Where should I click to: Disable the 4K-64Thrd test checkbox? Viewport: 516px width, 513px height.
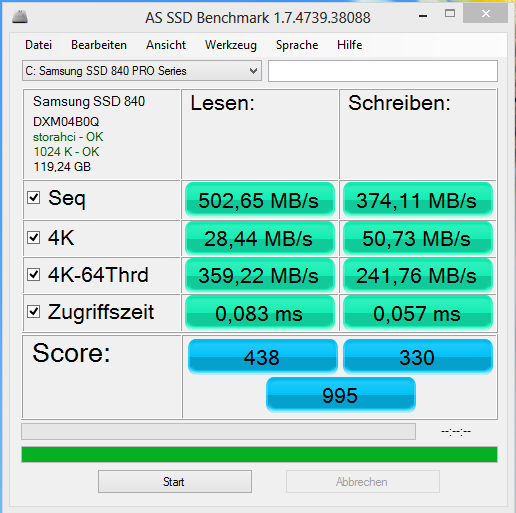[x=34, y=275]
